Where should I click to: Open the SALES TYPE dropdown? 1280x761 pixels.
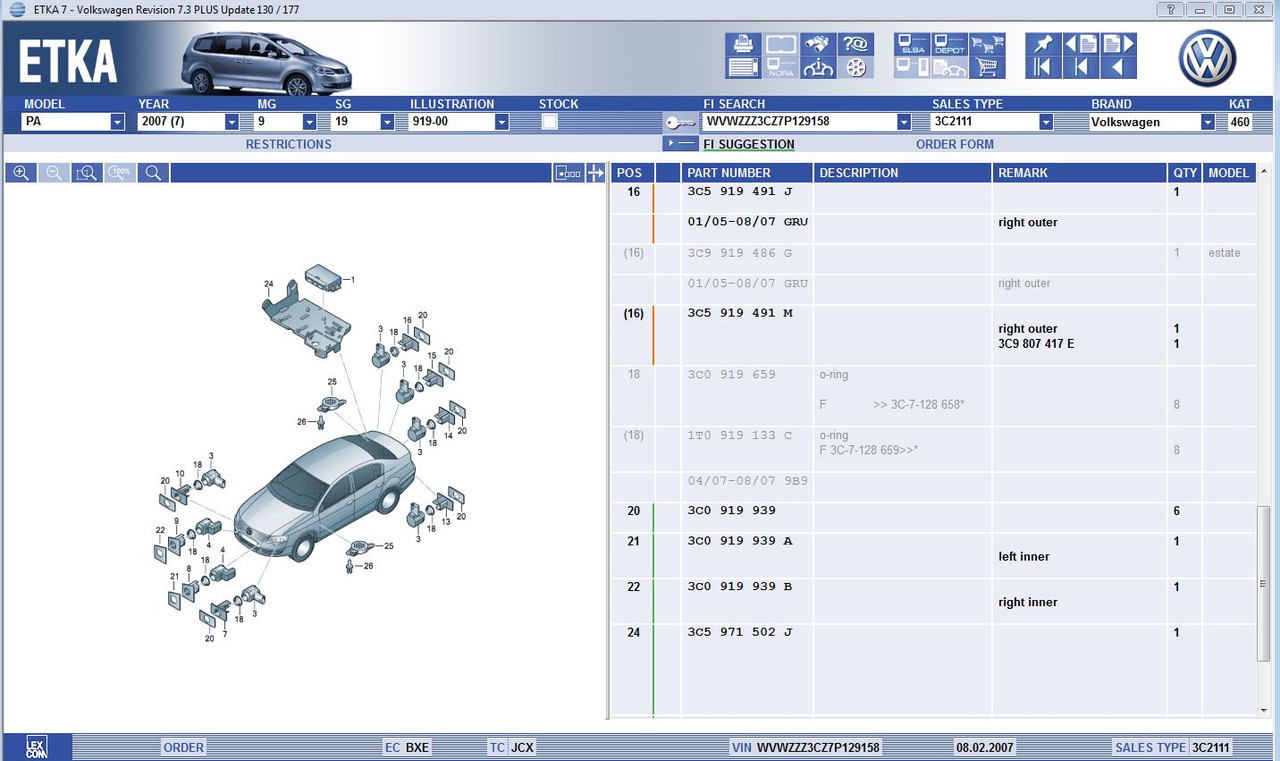(x=1046, y=122)
